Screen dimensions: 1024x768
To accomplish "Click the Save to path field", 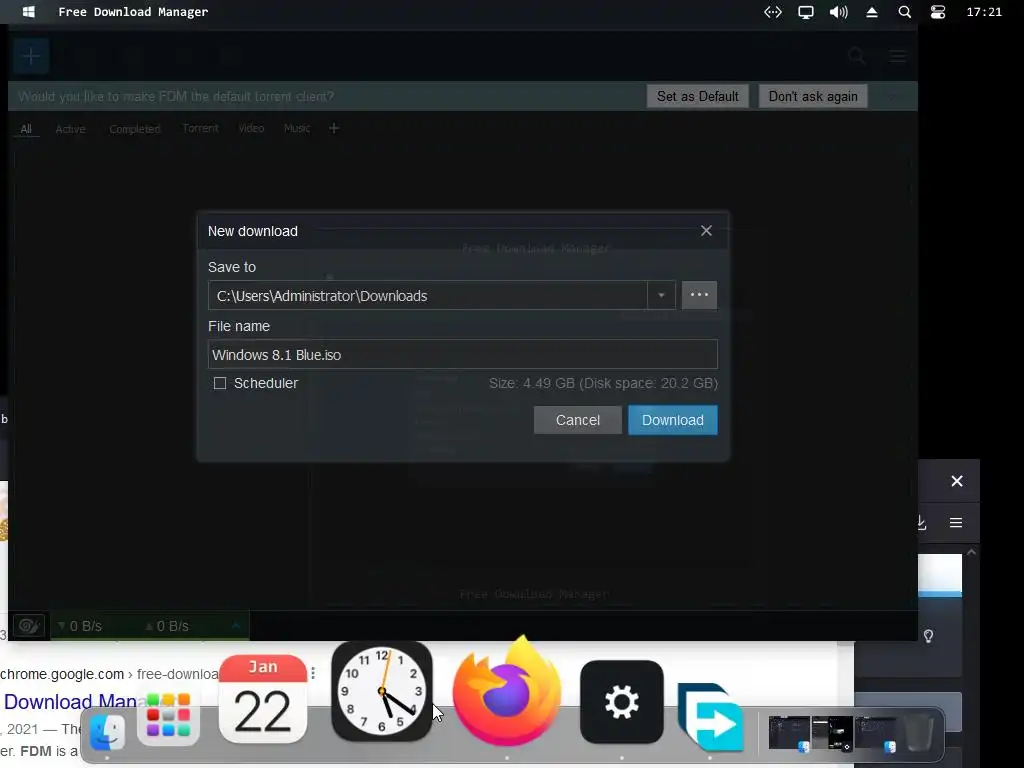I will pyautogui.click(x=428, y=295).
